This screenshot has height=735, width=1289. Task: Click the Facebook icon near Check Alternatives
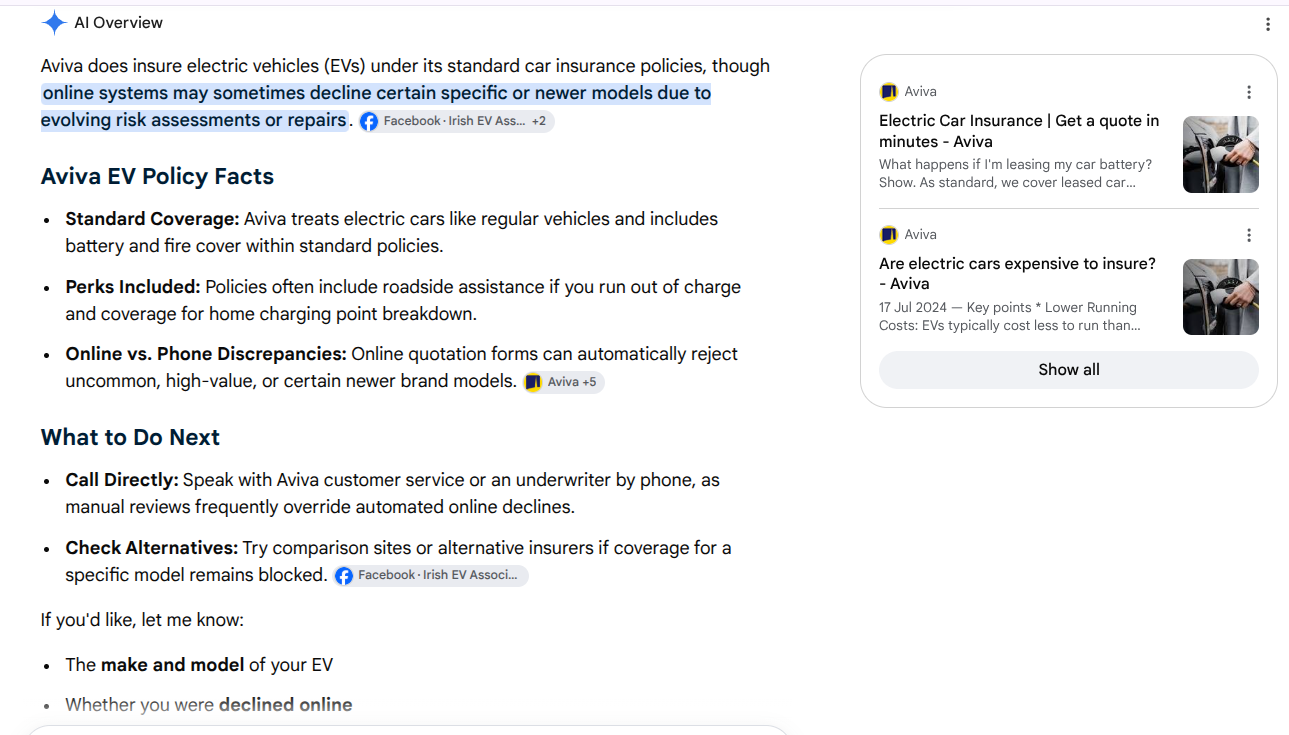point(344,576)
